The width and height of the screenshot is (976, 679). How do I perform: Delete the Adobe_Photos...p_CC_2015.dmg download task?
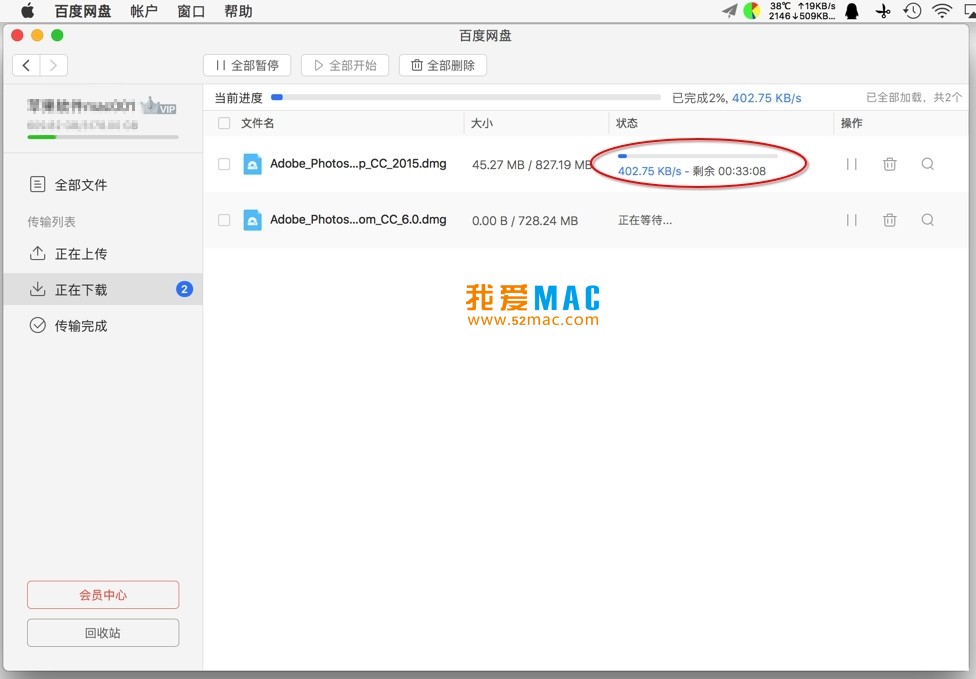point(890,164)
